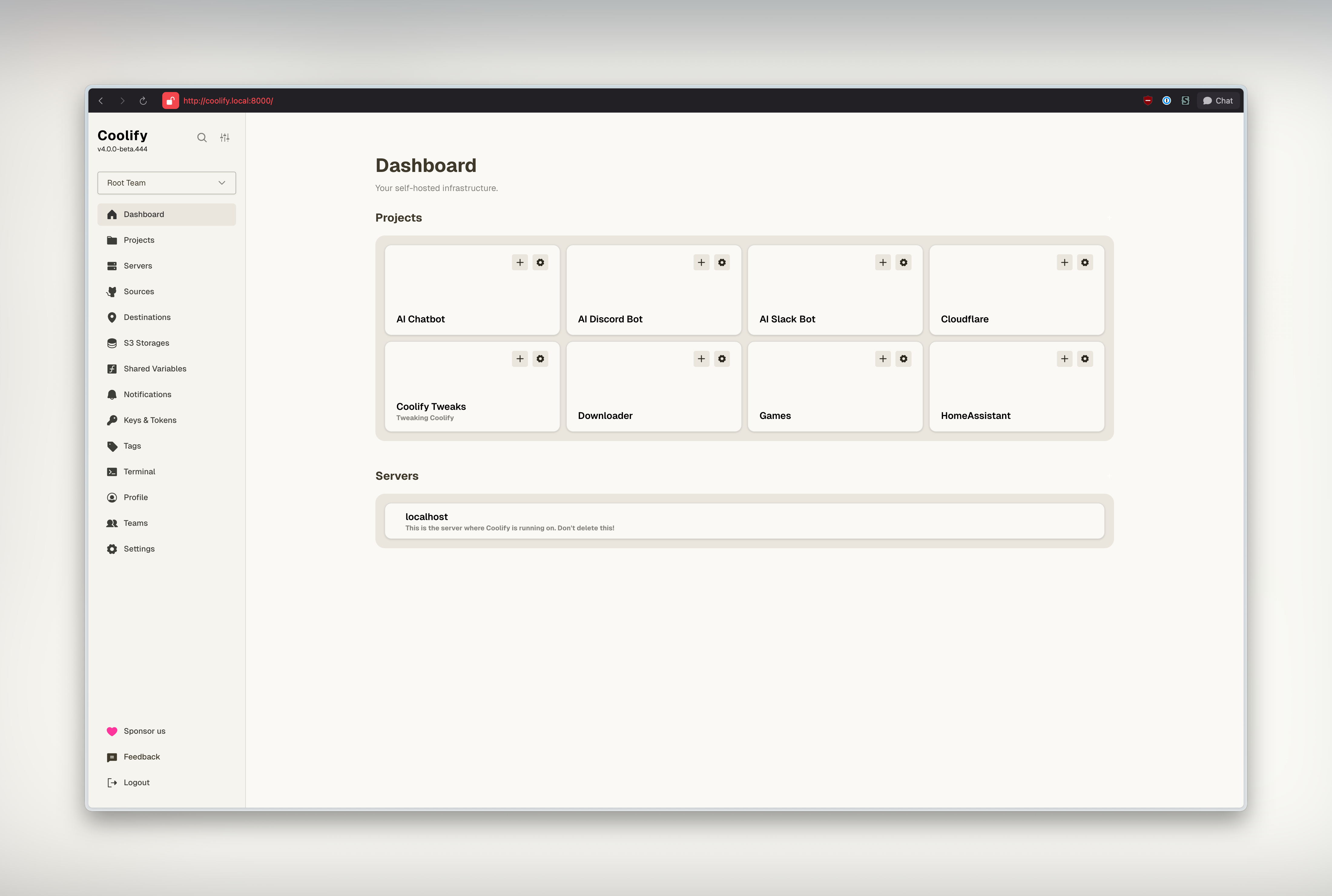Open Keys & Tokens using the key icon
Viewport: 1332px width, 896px height.
coord(112,420)
